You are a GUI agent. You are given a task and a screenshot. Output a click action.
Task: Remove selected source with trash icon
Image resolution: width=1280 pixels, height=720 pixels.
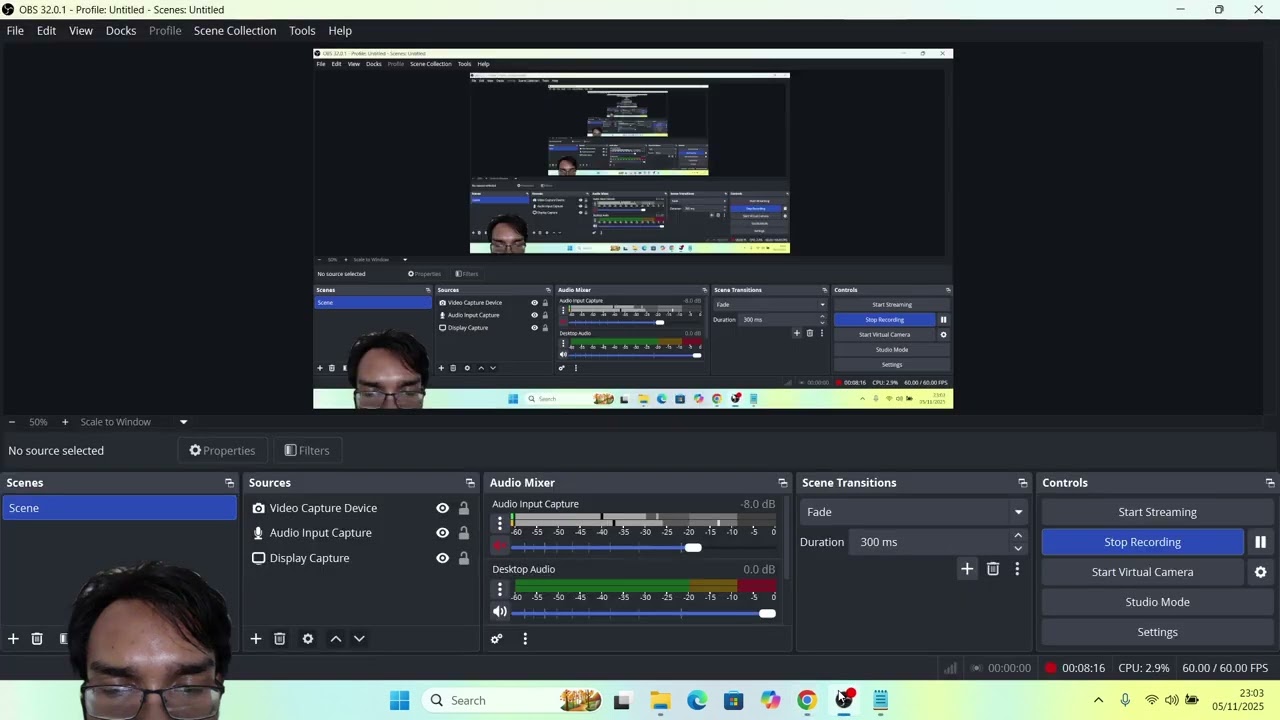click(x=280, y=639)
